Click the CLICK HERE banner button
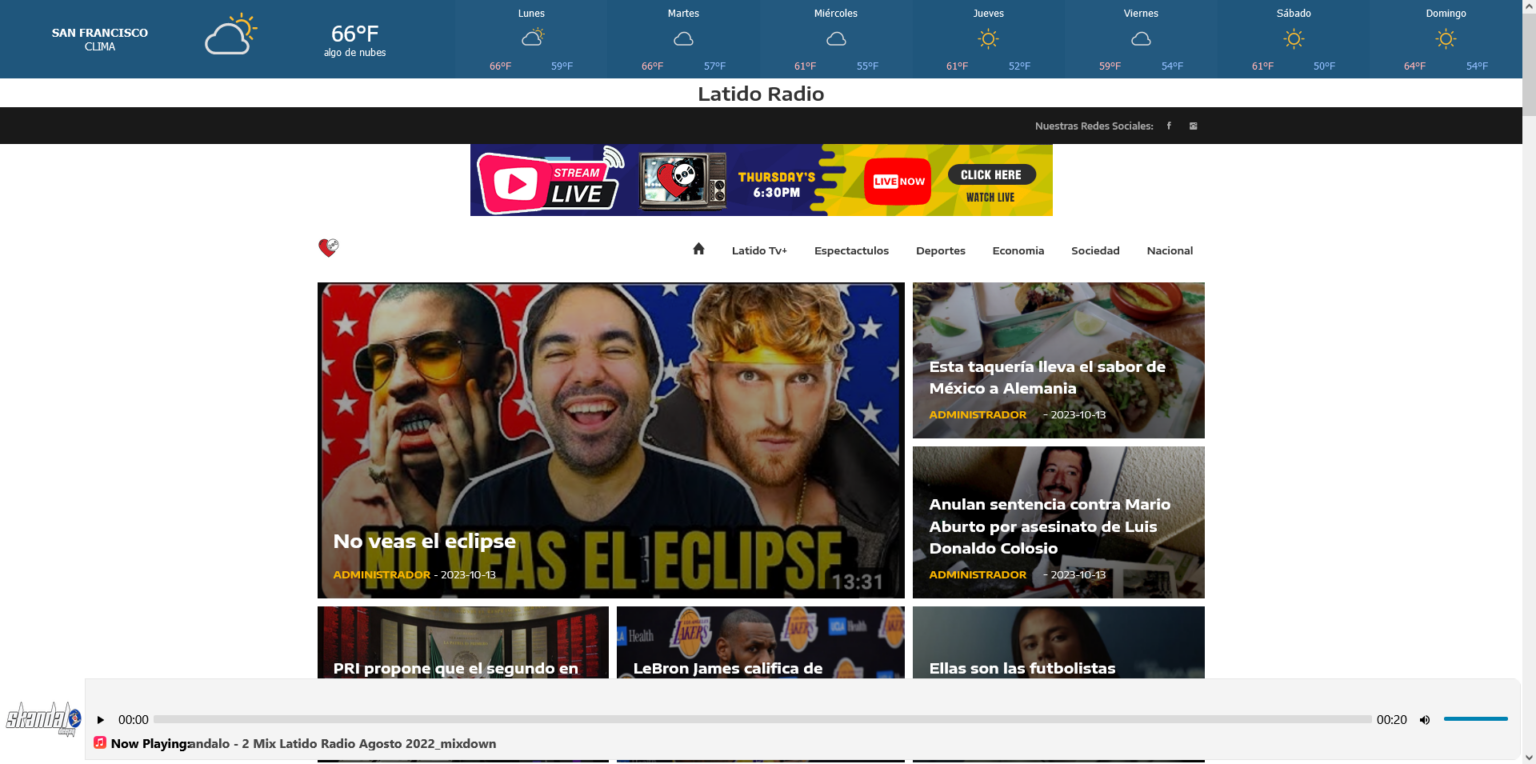Screen dimensions: 1536x764 [991, 175]
